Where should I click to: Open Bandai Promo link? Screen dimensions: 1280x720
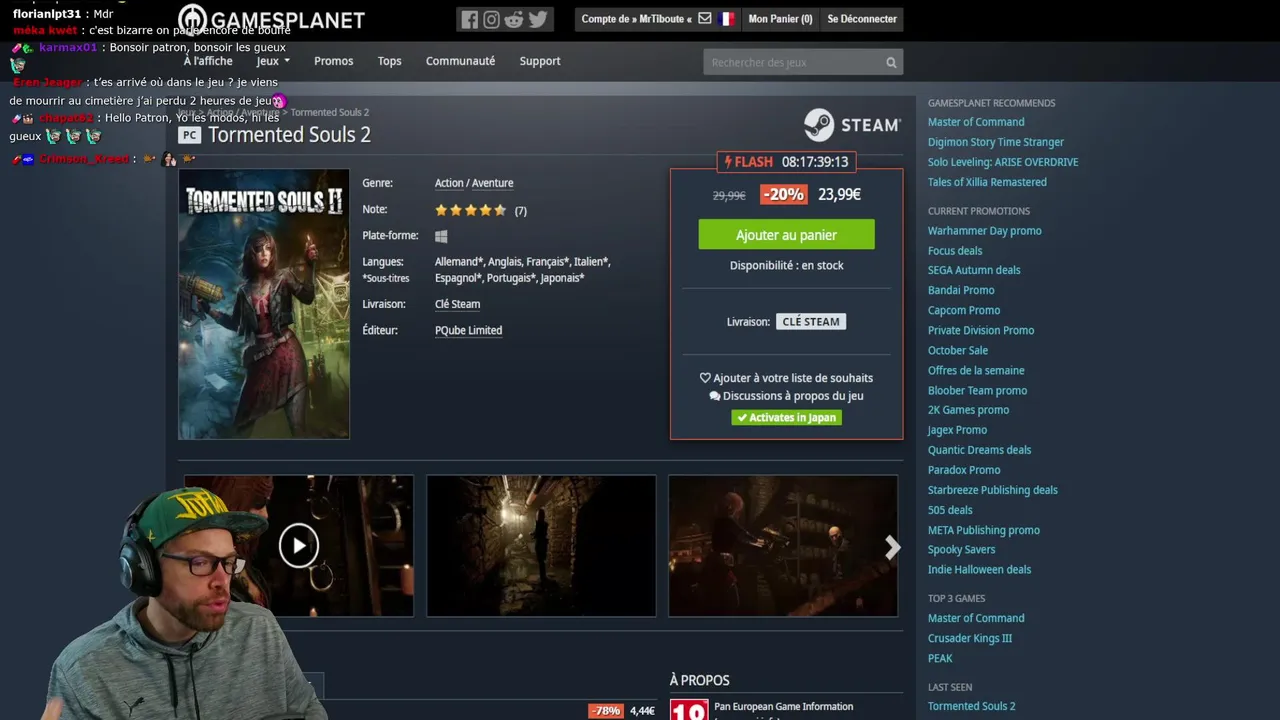[961, 290]
